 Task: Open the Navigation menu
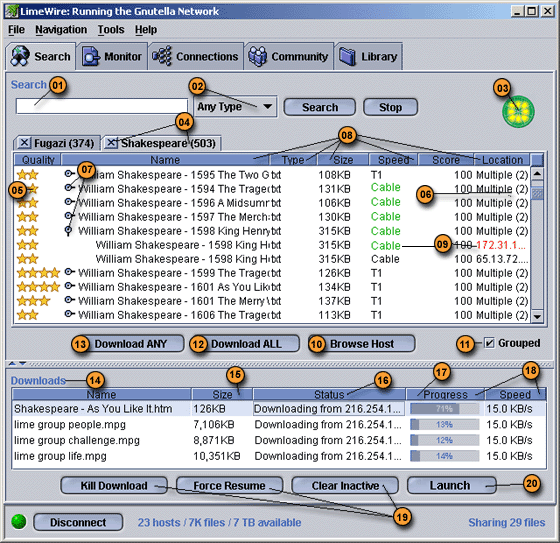pos(61,30)
